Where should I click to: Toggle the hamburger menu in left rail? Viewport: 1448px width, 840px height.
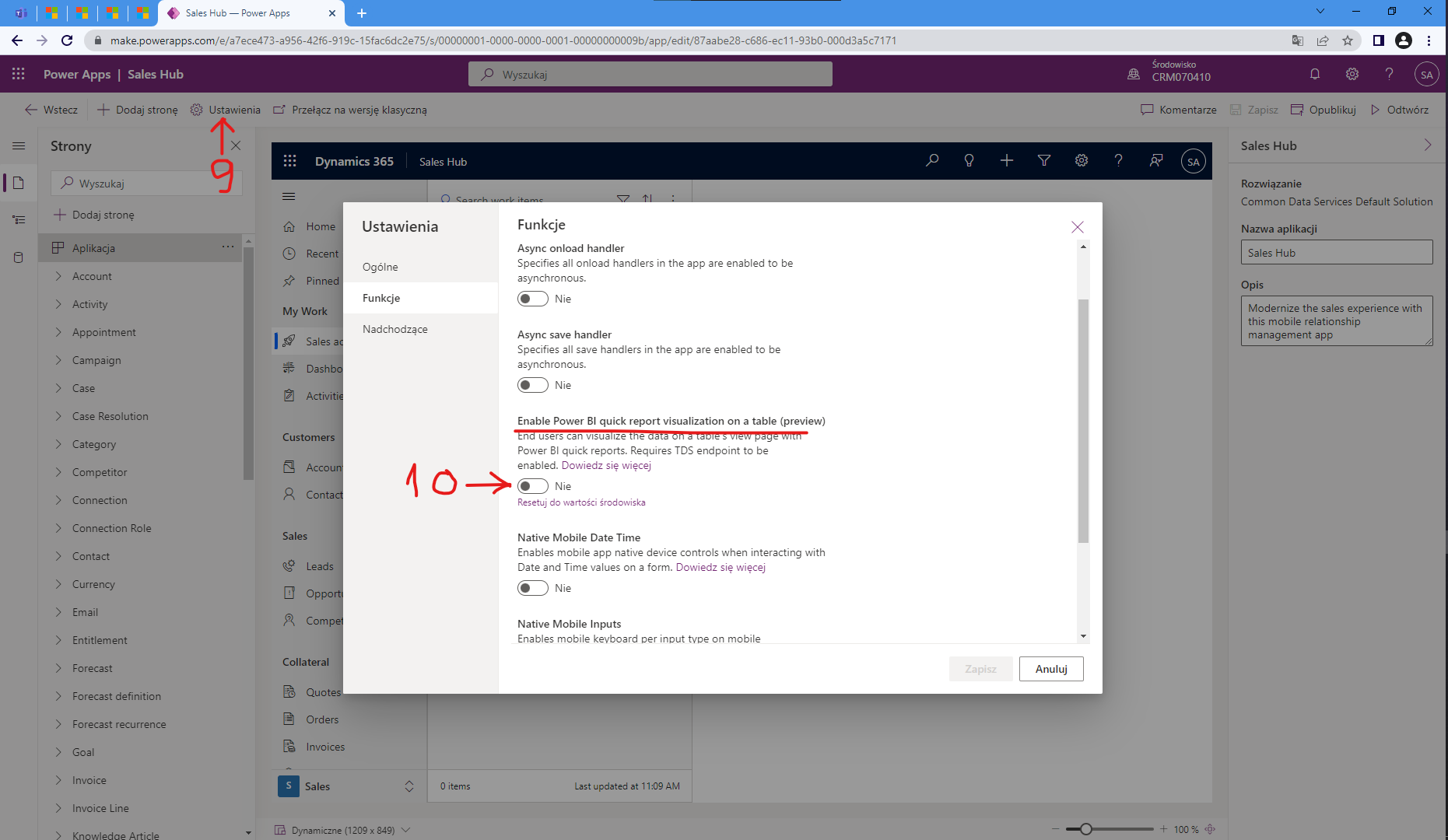pos(19,145)
